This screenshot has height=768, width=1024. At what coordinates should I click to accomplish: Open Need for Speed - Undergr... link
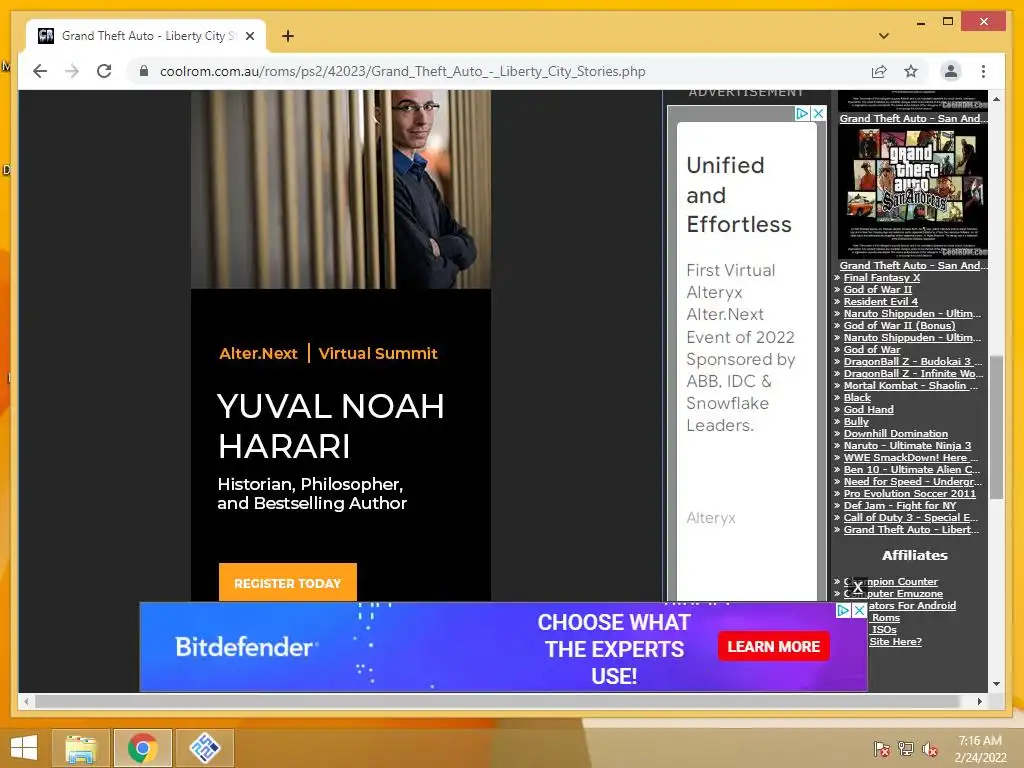pyautogui.click(x=912, y=481)
